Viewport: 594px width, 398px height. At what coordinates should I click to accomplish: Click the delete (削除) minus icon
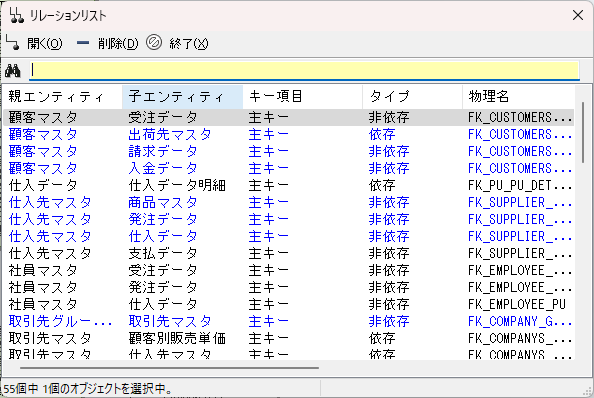click(x=83, y=43)
